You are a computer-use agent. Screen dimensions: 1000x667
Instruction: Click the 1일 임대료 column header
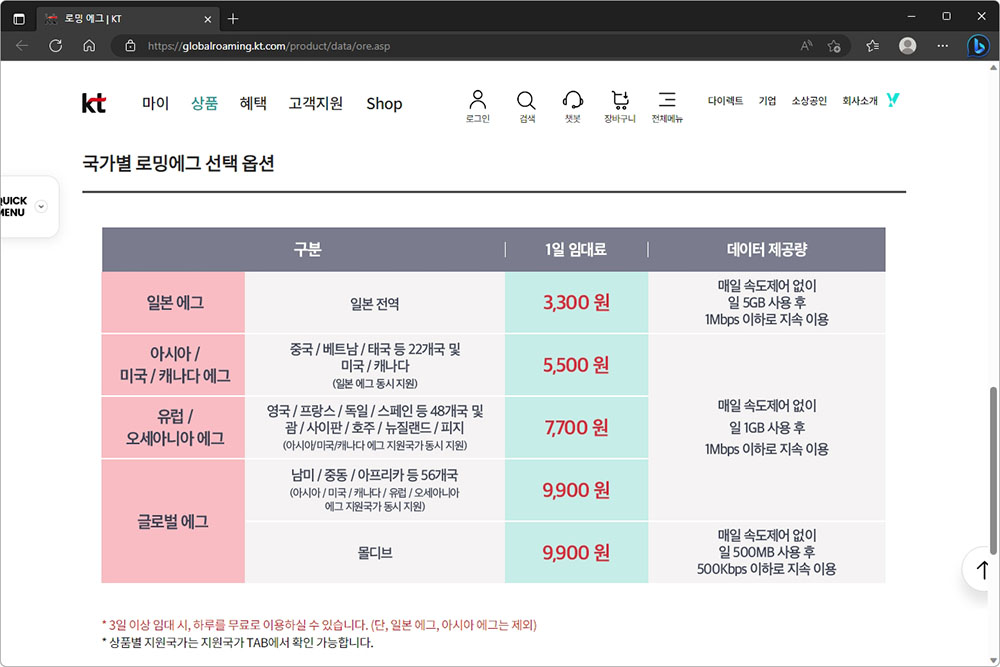[576, 249]
